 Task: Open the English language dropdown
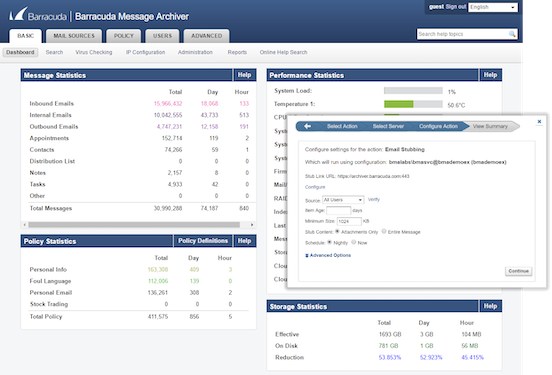493,7
